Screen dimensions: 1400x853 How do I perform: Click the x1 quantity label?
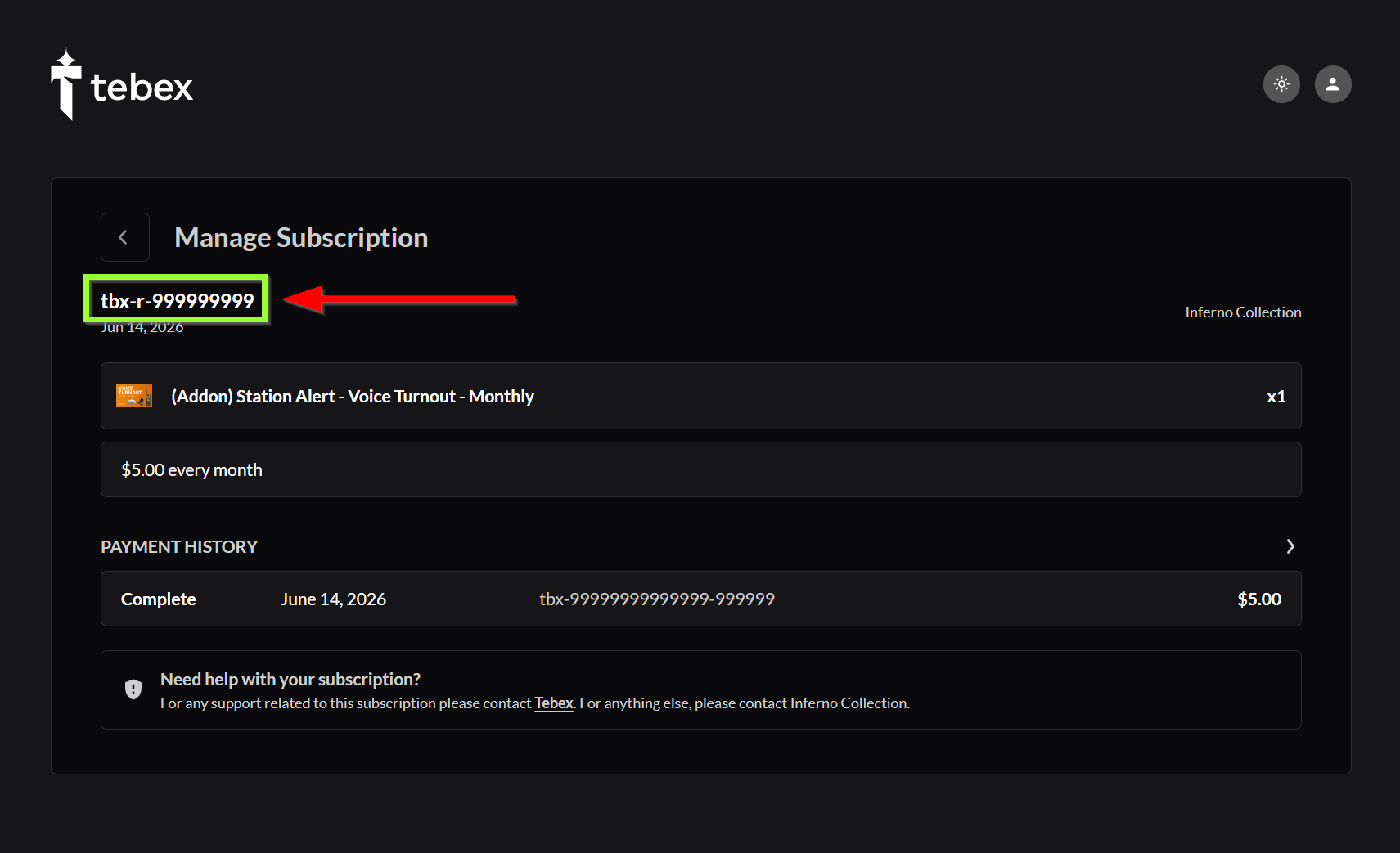pos(1276,397)
